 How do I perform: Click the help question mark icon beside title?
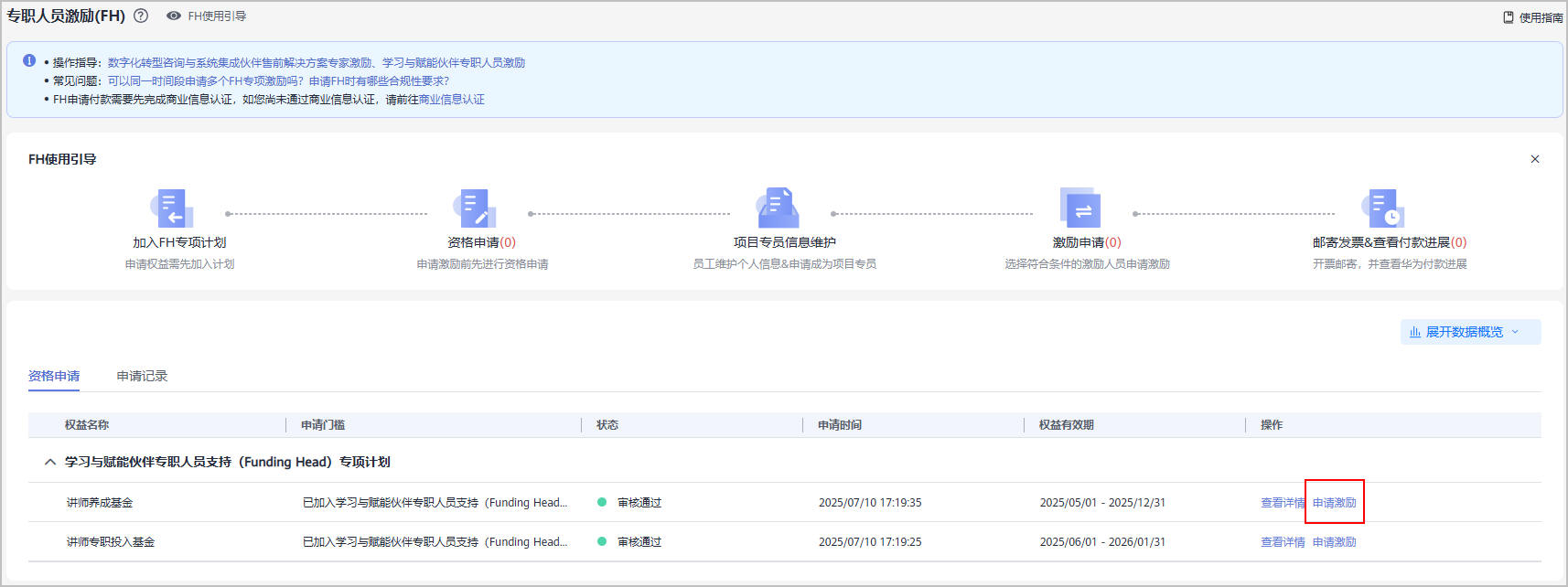141,16
